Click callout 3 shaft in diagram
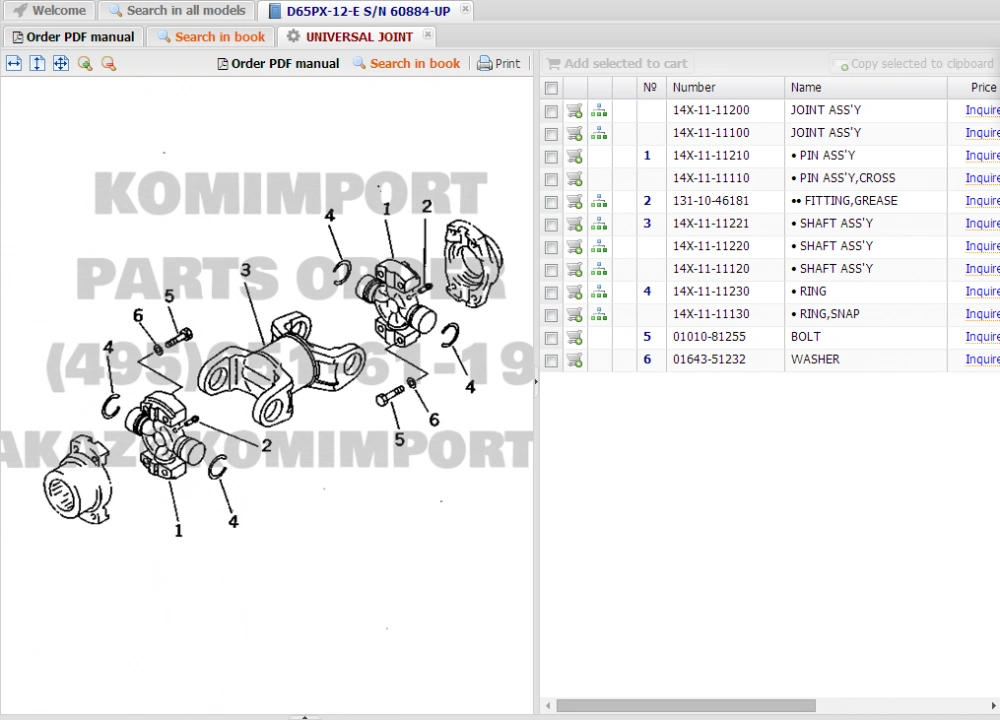 pos(246,271)
